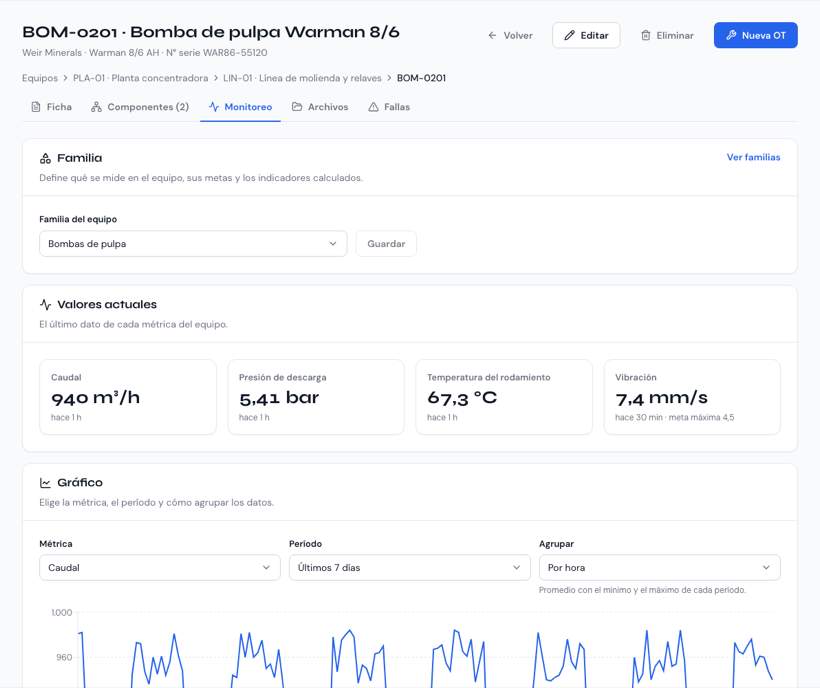
Task: Click the document icon on Ficha tab
Action: coord(36,107)
